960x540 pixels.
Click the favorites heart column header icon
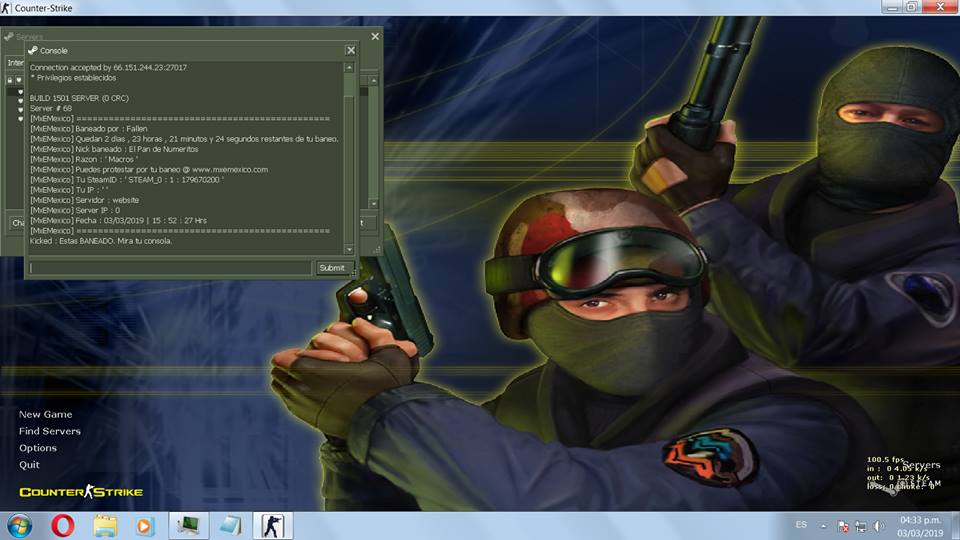click(19, 80)
